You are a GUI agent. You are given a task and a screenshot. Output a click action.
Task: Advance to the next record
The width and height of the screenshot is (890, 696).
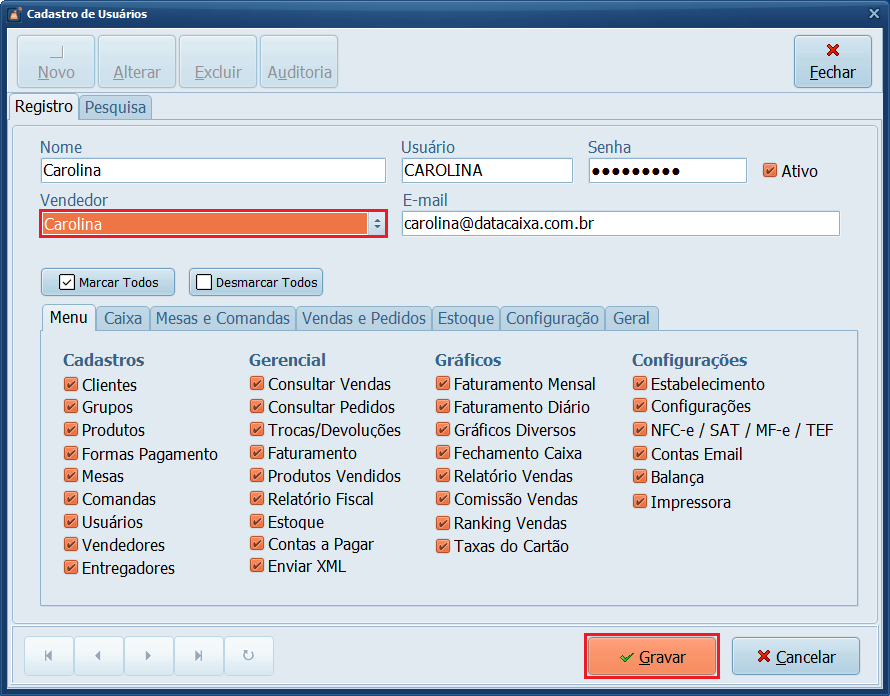(x=148, y=656)
